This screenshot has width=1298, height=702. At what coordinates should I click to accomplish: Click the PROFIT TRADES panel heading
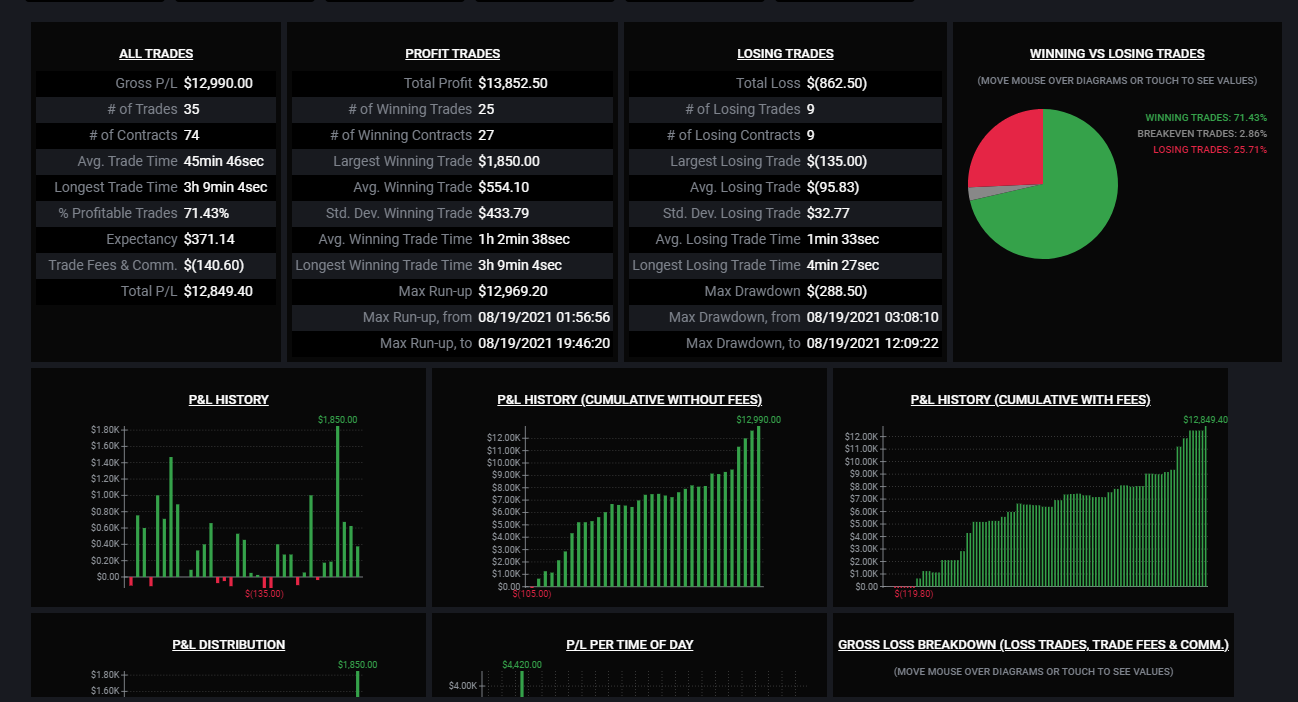(x=453, y=54)
